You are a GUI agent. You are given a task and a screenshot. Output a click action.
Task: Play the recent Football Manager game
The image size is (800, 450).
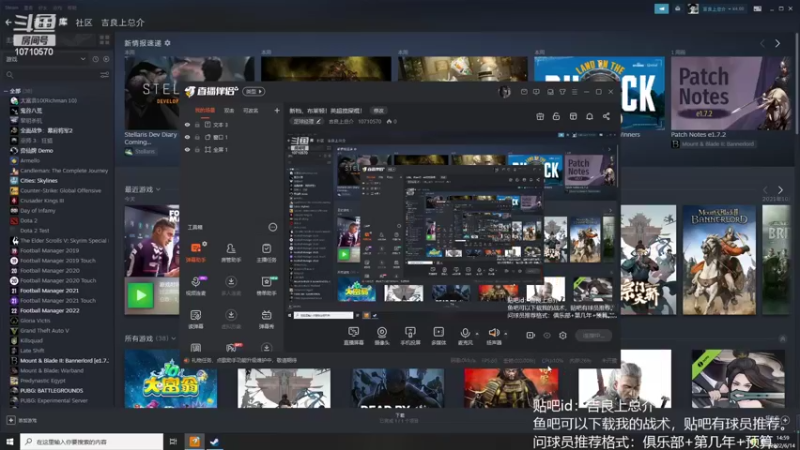(140, 295)
